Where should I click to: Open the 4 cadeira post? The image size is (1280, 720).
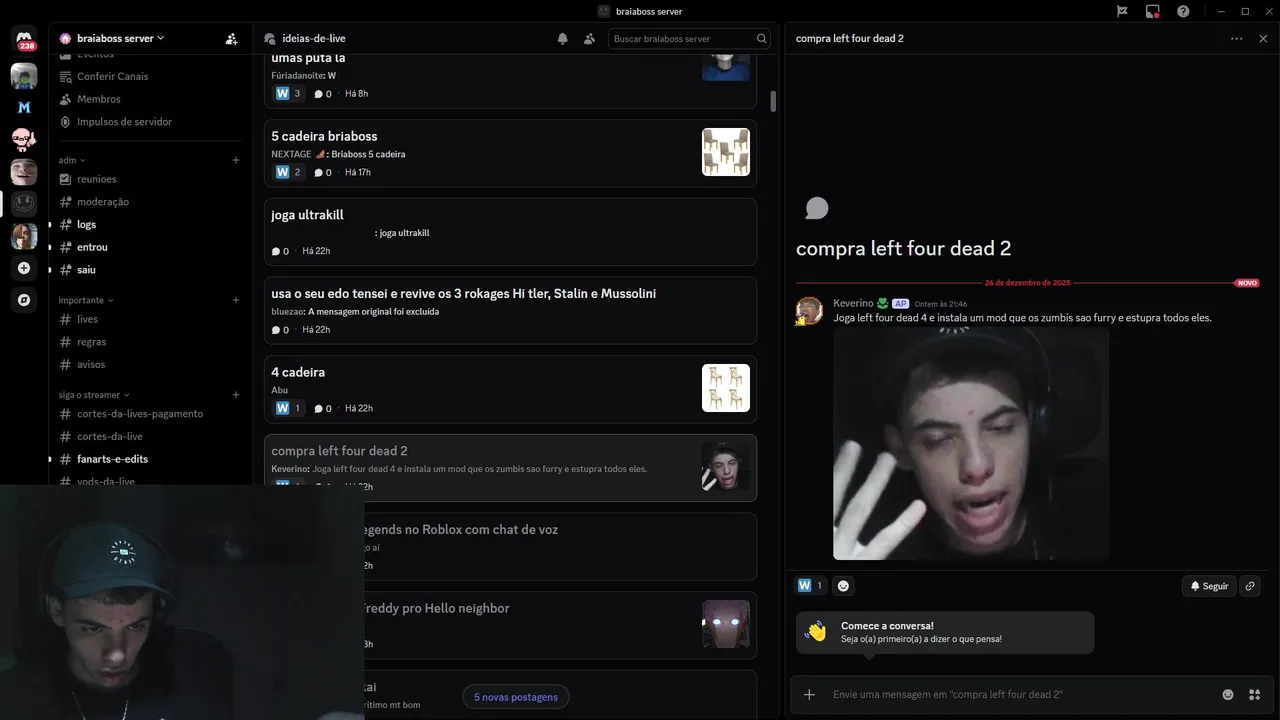pos(510,389)
